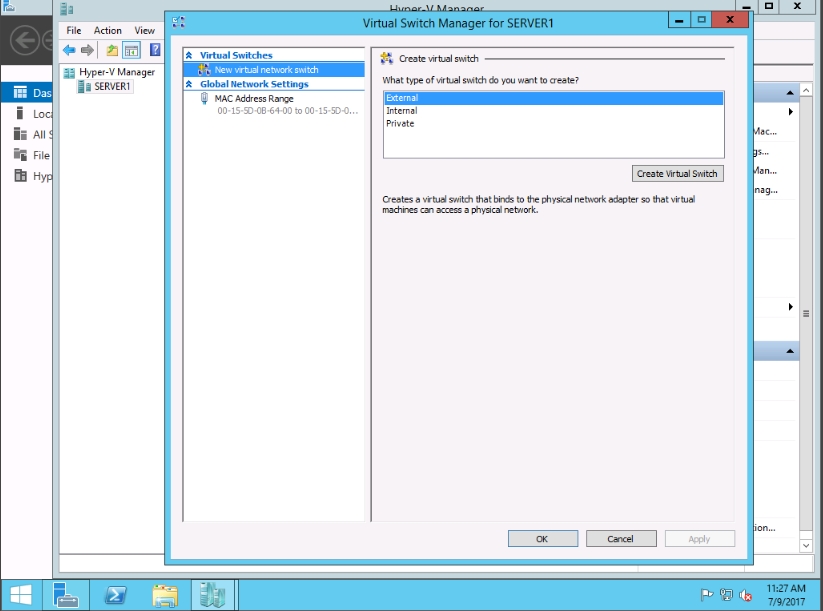Click the Start button
This screenshot has height=611, width=823.
pyautogui.click(x=20, y=595)
